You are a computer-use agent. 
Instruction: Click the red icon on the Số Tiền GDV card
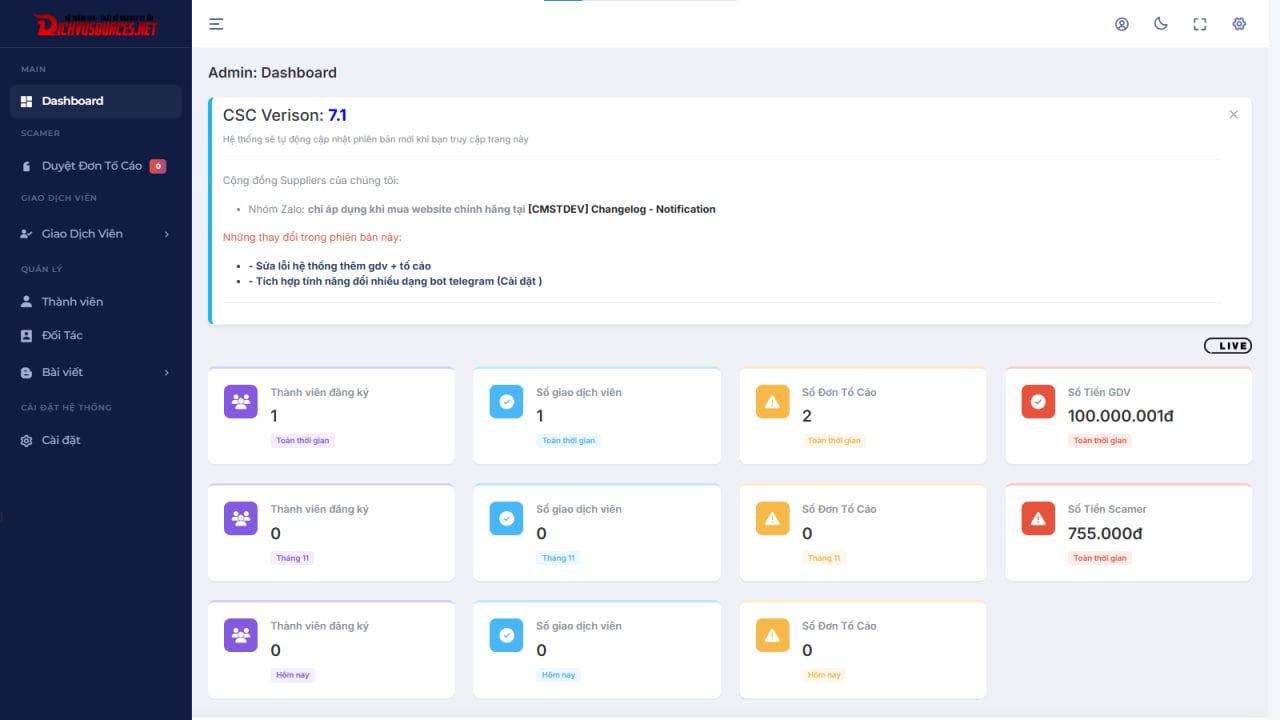pyautogui.click(x=1038, y=401)
